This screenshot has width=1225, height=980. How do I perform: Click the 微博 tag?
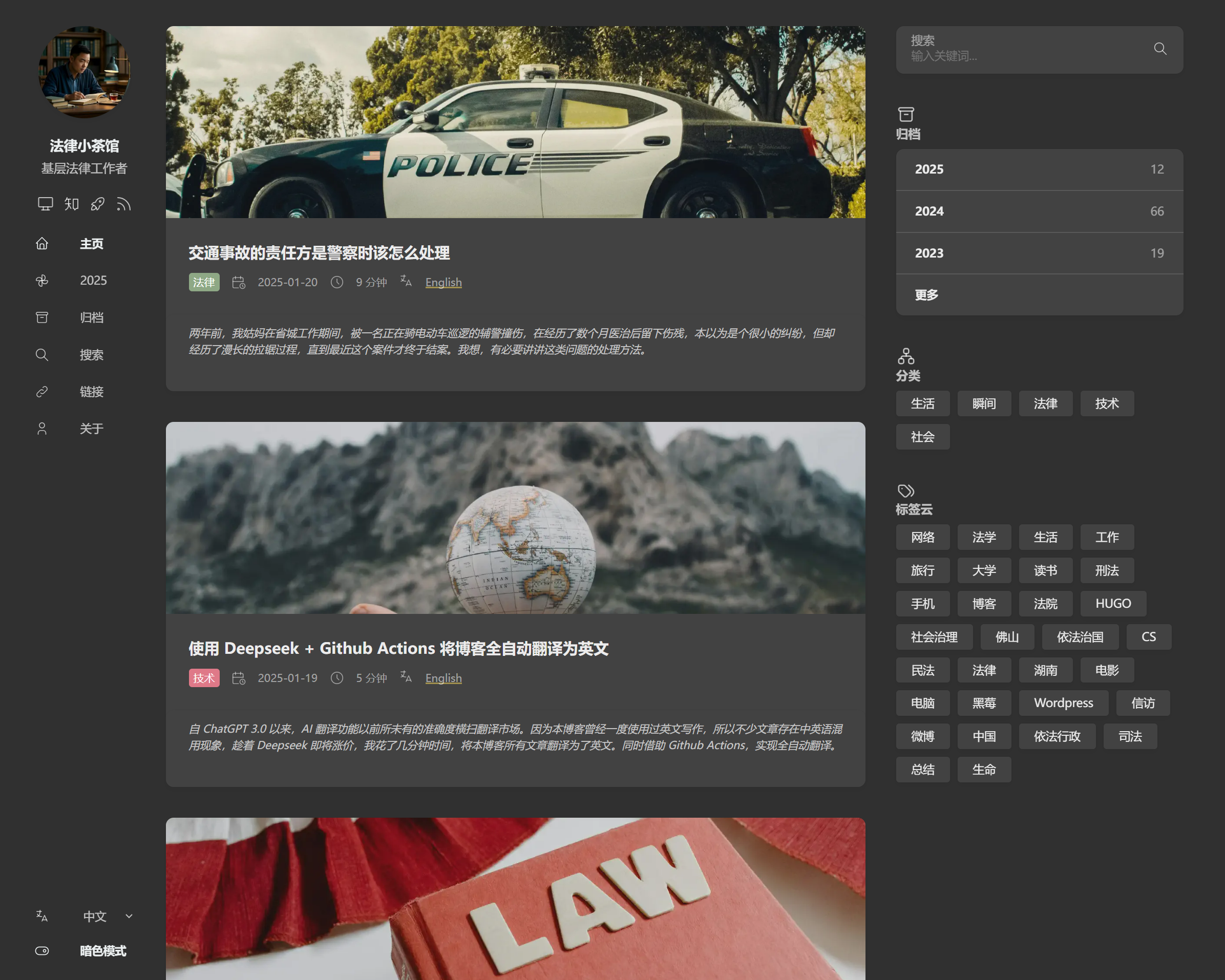(x=923, y=736)
